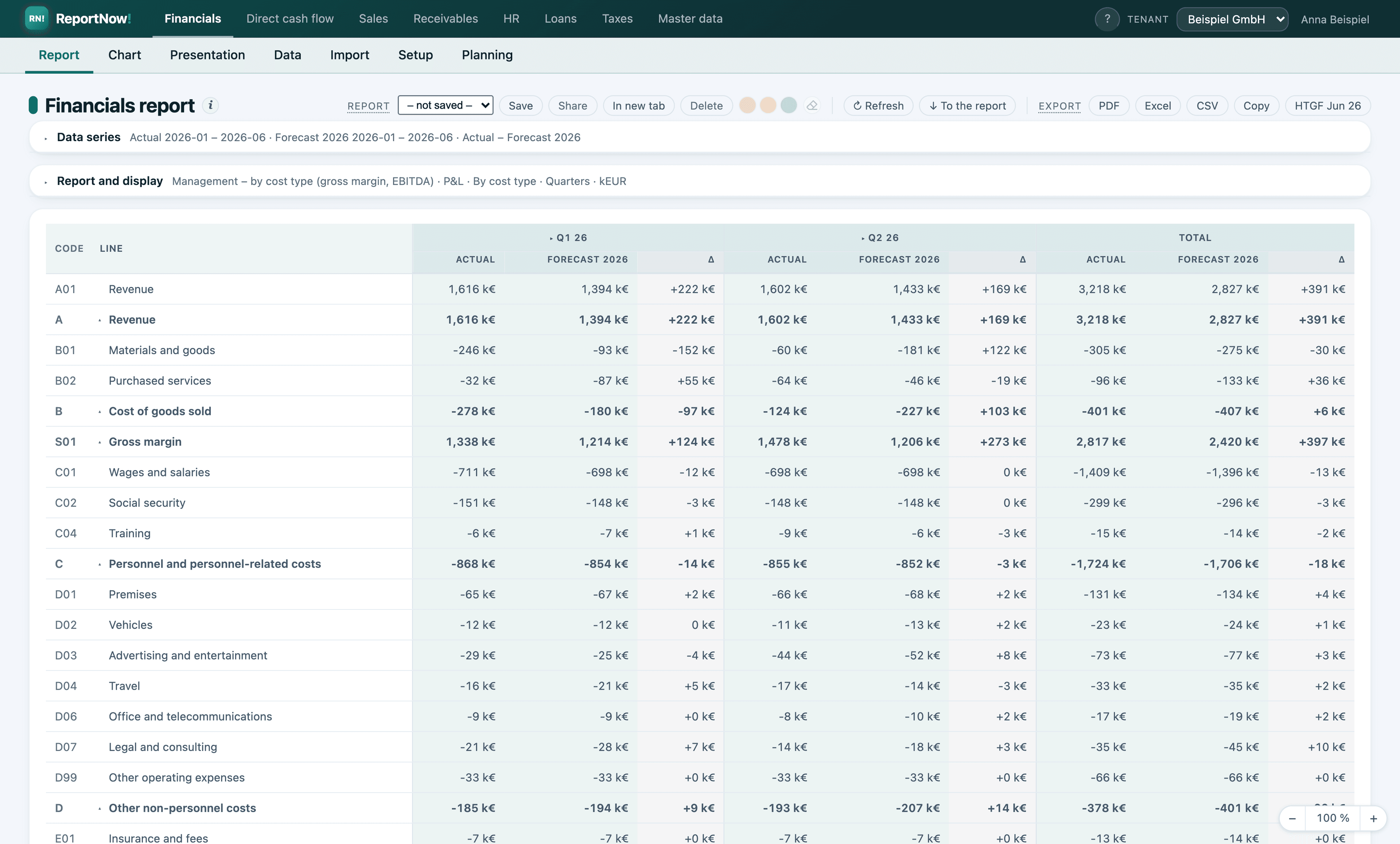This screenshot has height=844, width=1400.
Task: Switch to the Chart tab
Action: [x=124, y=55]
